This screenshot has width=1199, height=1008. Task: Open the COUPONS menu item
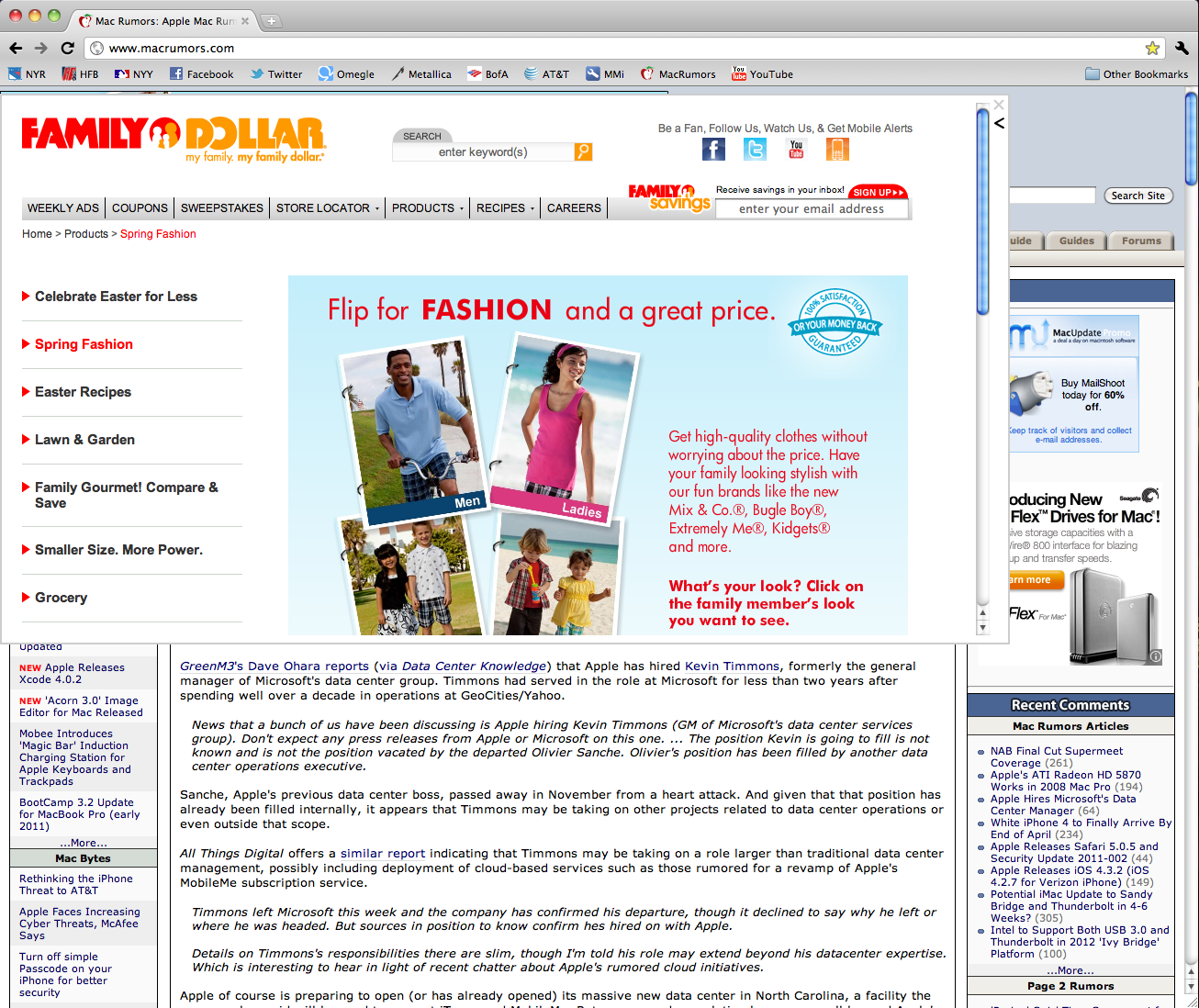click(140, 208)
